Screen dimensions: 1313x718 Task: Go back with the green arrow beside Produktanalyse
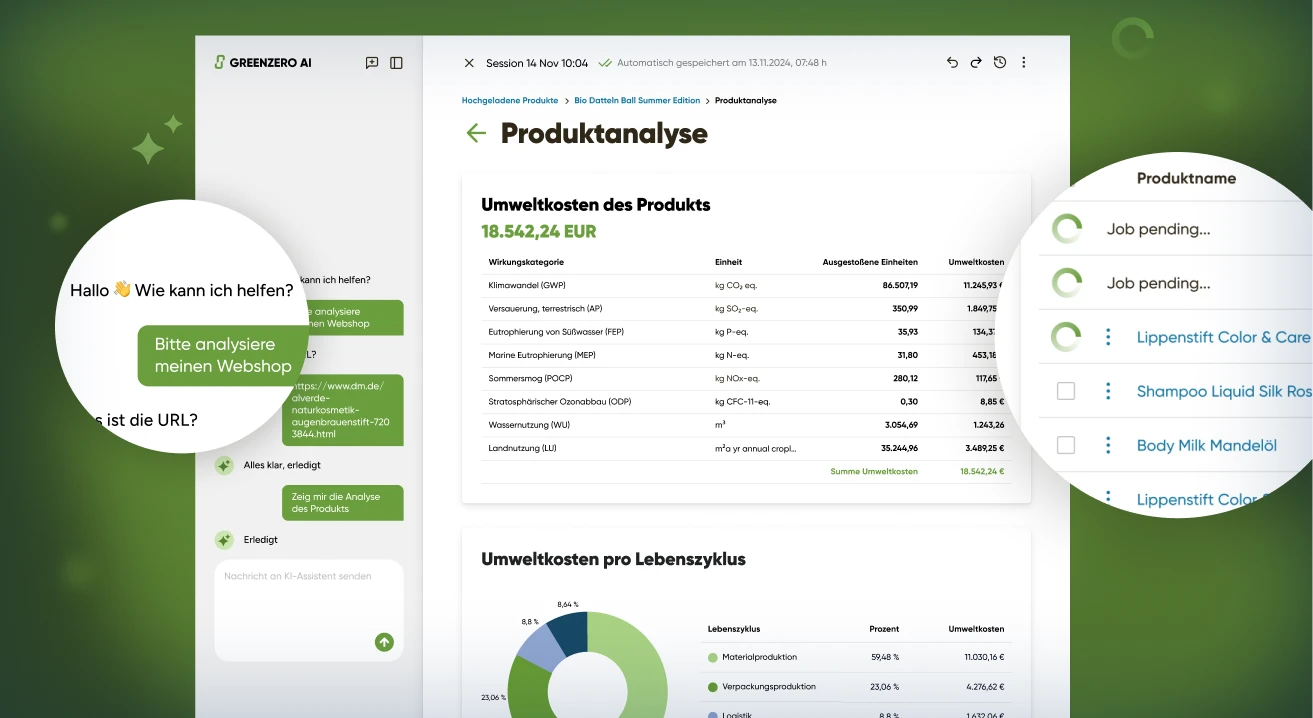click(x=476, y=133)
